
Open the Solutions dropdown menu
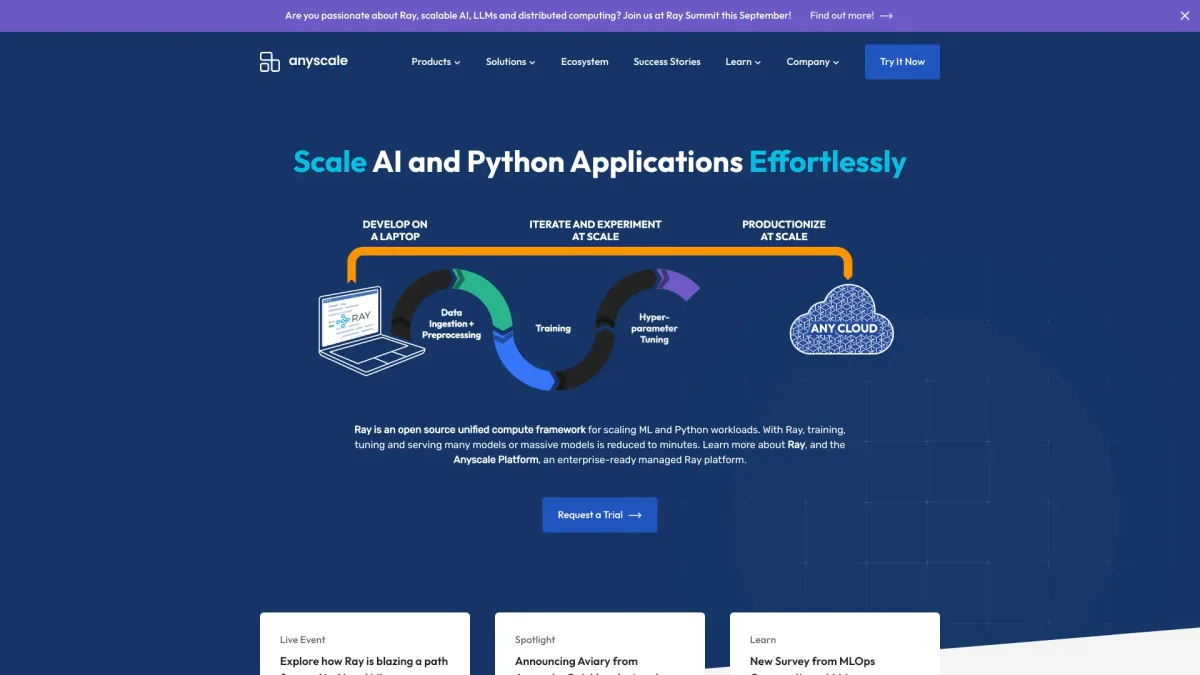click(x=510, y=62)
